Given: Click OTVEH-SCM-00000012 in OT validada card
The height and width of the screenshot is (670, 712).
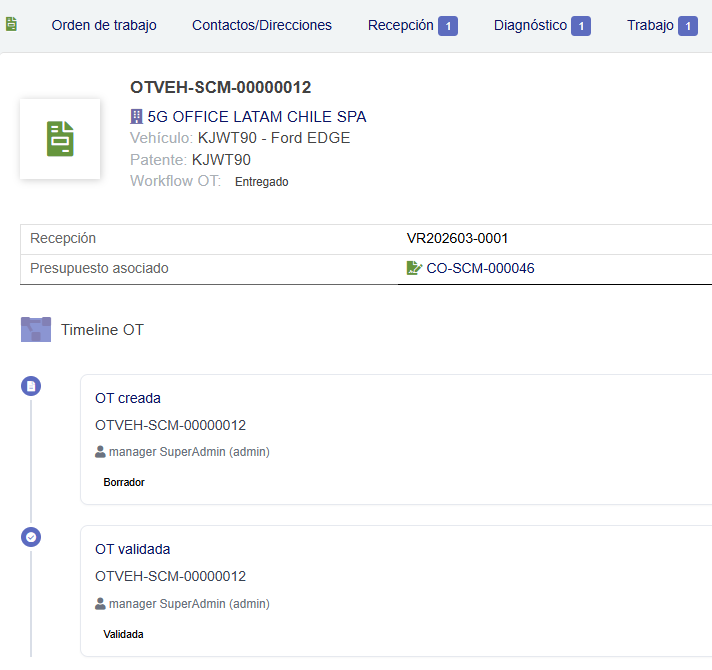Looking at the screenshot, I should point(170,576).
